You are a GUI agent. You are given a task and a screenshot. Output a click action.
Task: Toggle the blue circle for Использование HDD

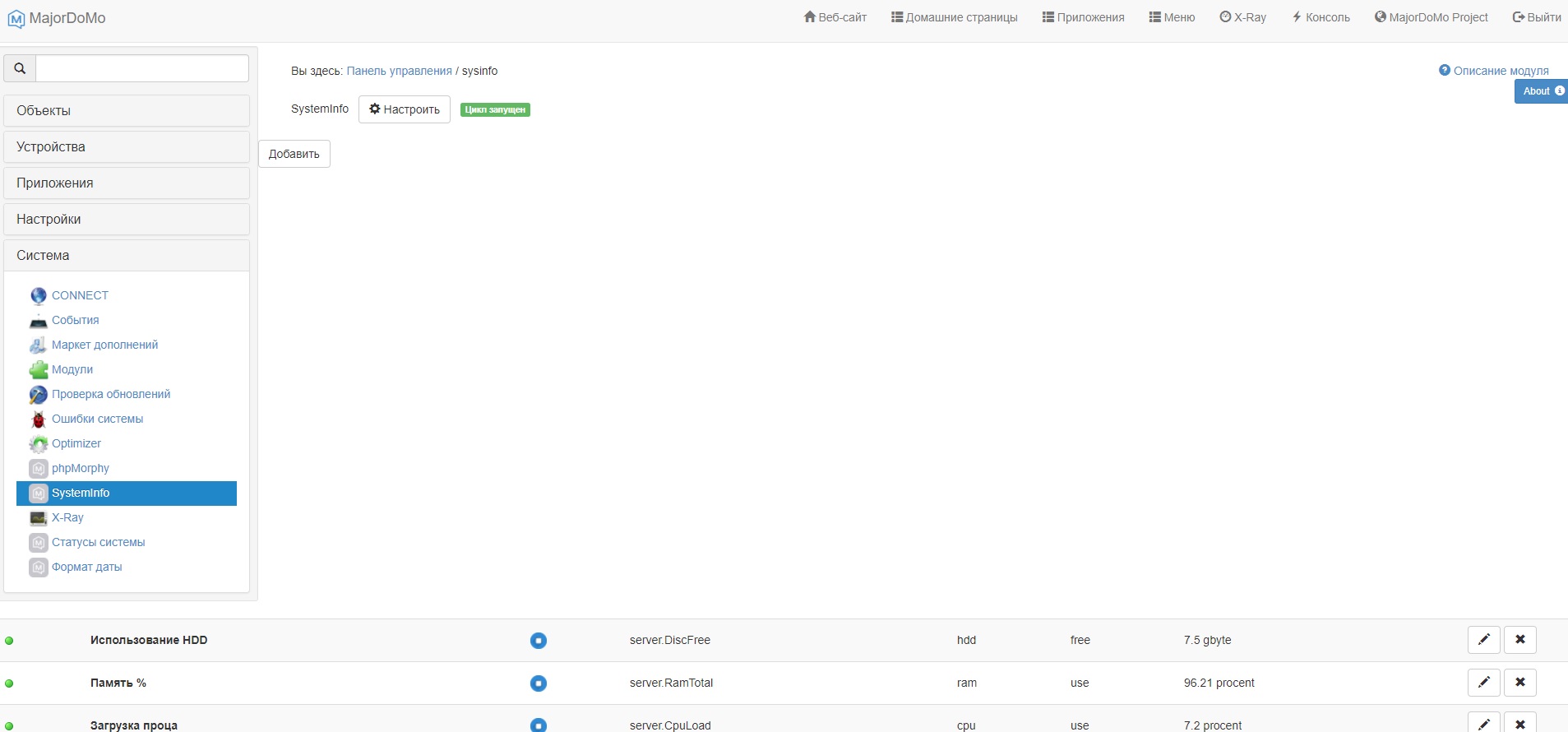[539, 640]
